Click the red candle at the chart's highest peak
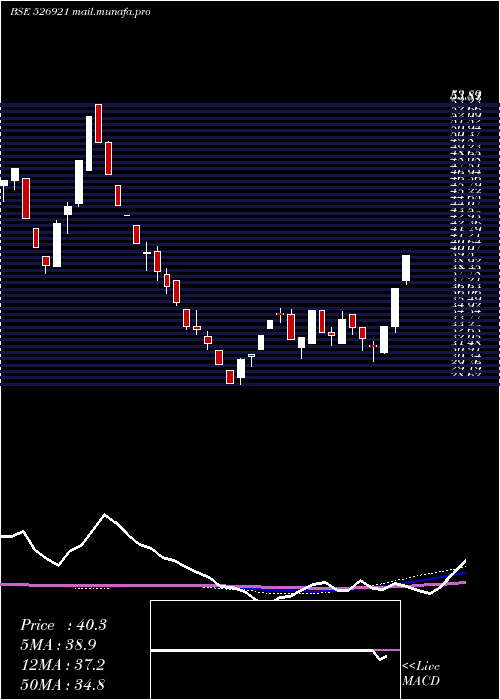Image resolution: width=500 pixels, height=700 pixels. [98, 124]
